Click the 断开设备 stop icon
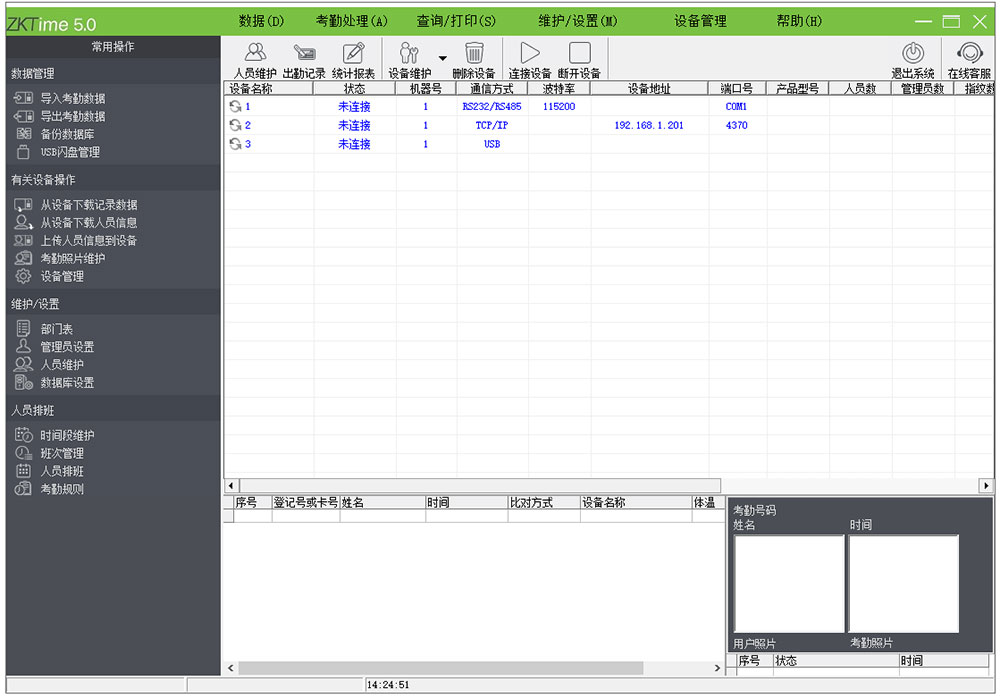The width and height of the screenshot is (1000, 698). pyautogui.click(x=580, y=52)
